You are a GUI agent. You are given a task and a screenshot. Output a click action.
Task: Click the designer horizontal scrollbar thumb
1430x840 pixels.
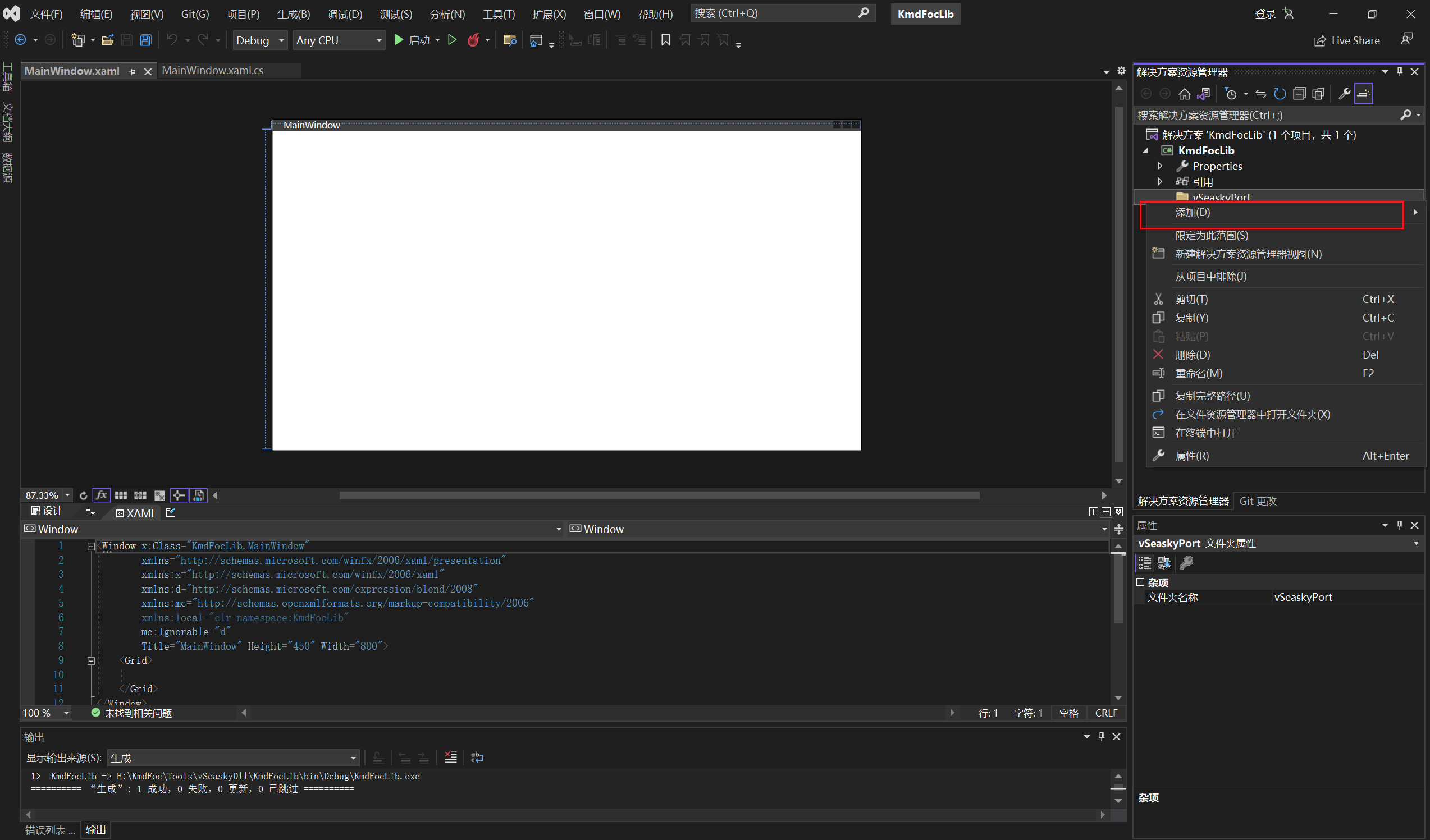click(x=658, y=495)
